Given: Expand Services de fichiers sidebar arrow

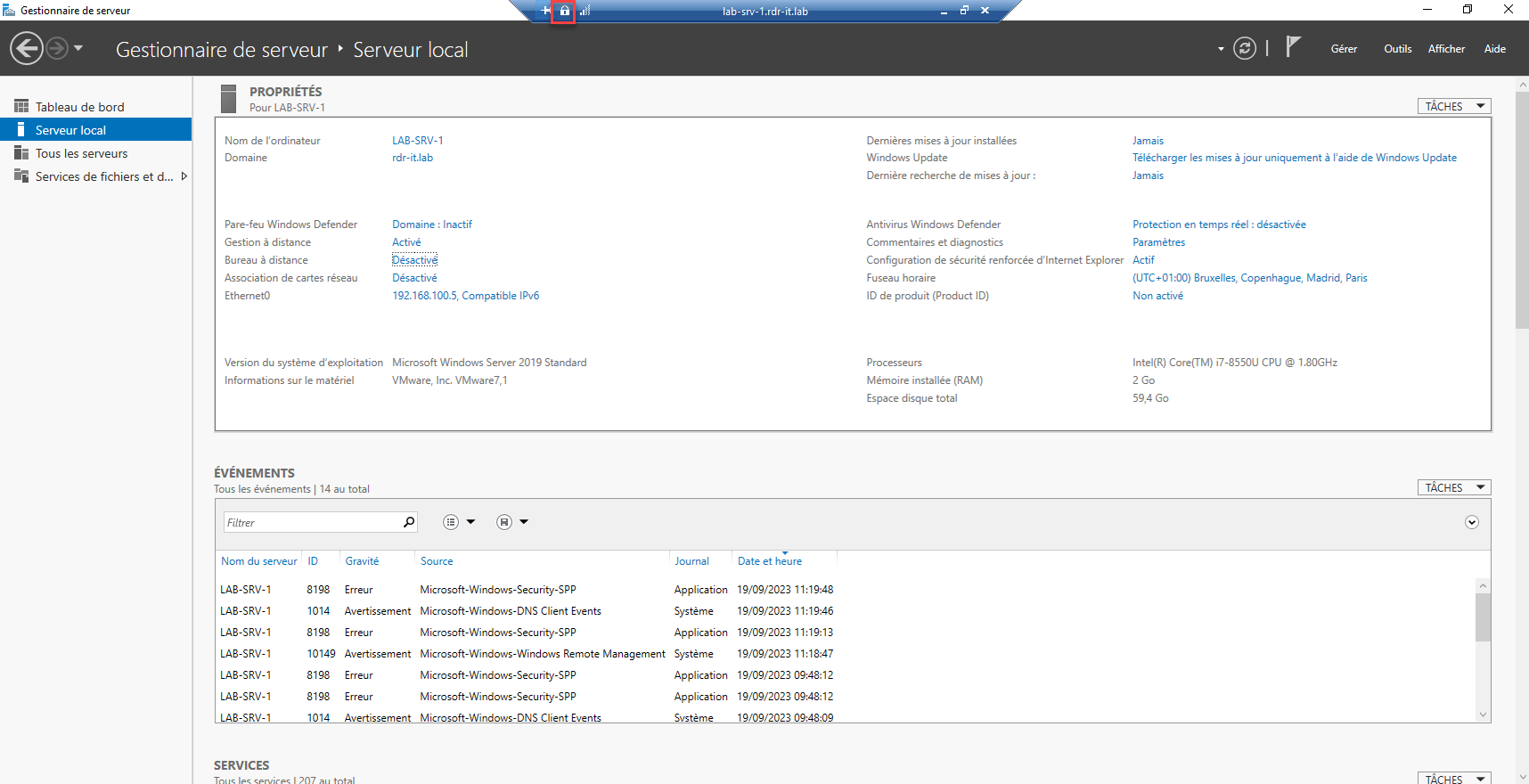Looking at the screenshot, I should (x=184, y=176).
